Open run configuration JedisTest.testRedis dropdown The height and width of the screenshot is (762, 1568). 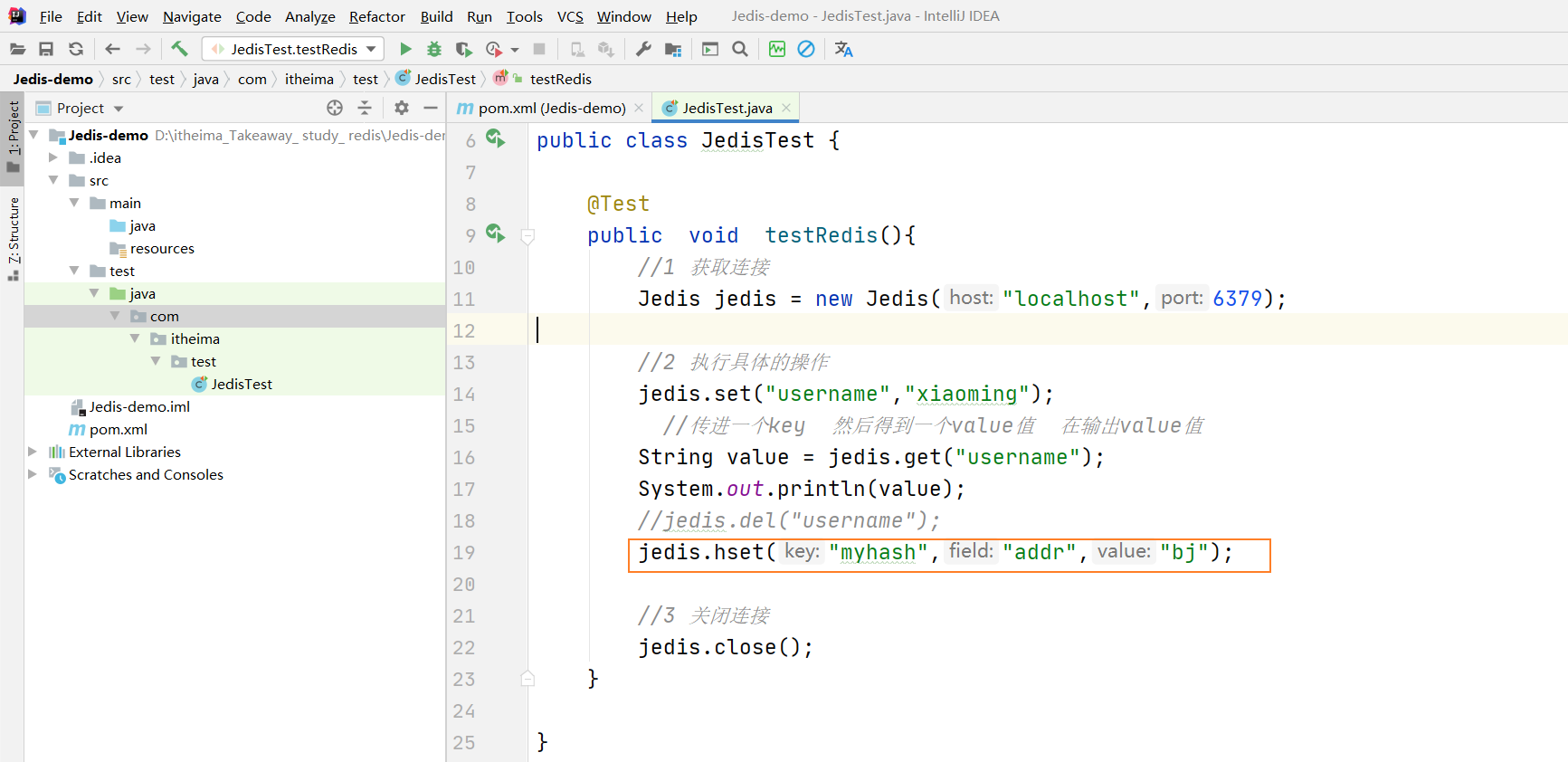coord(293,49)
